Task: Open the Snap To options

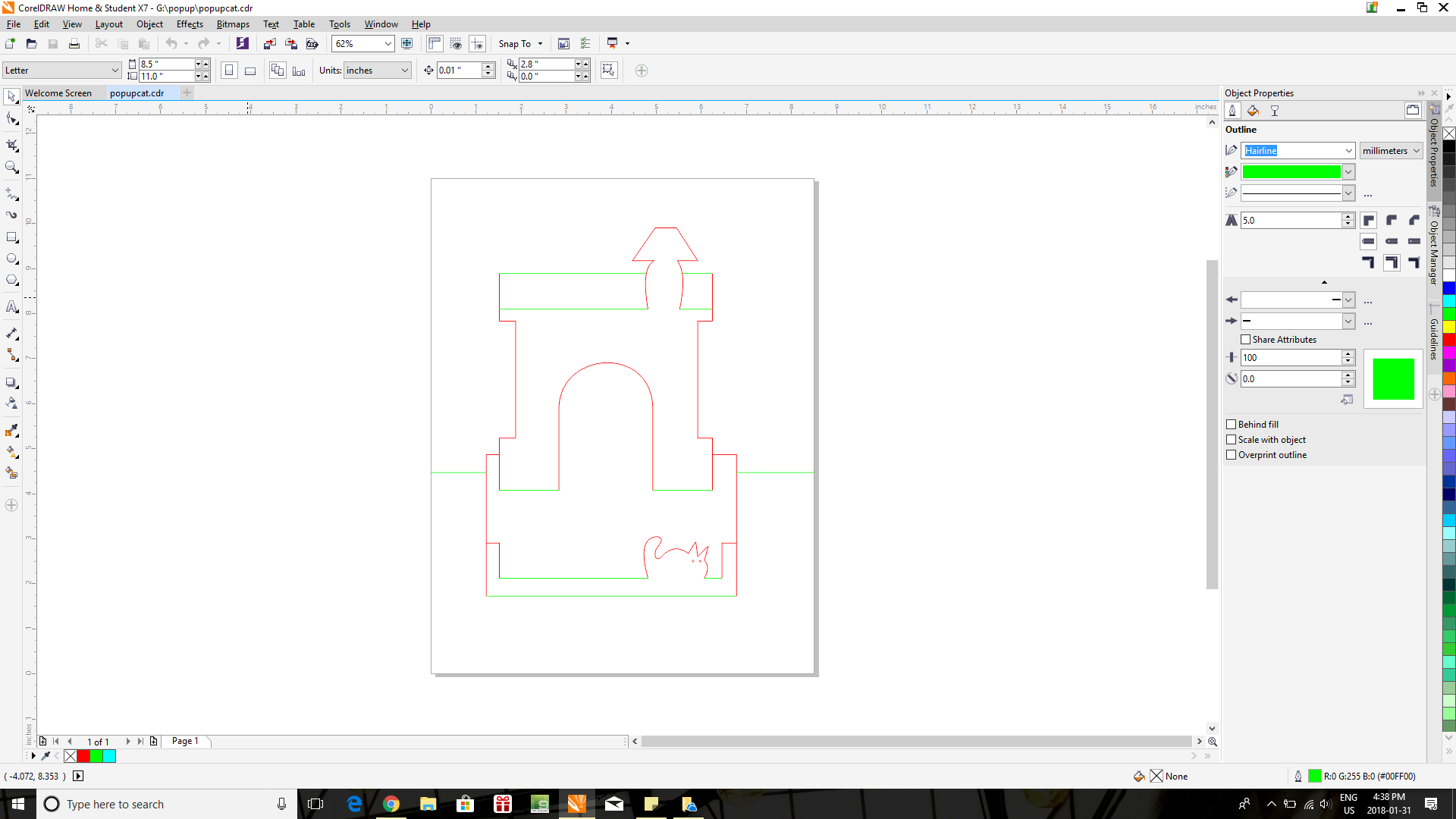Action: click(521, 43)
